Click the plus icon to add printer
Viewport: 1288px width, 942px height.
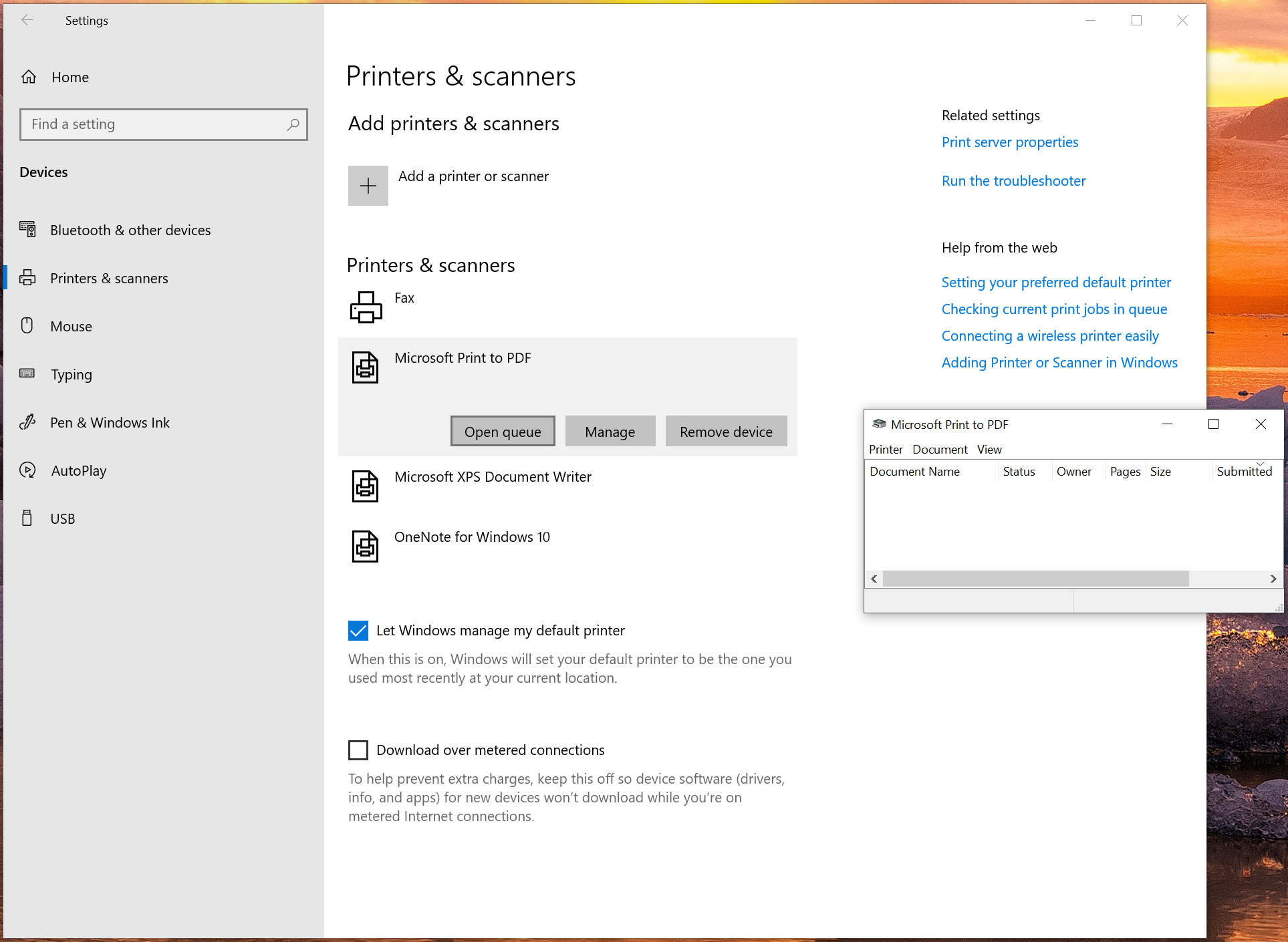coord(368,186)
